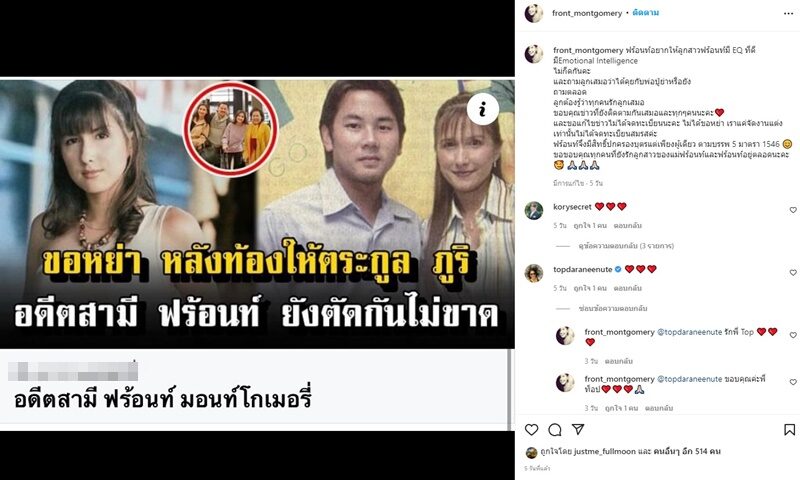Open front_montgomery profile name in header
Image resolution: width=800 pixels, height=480 pixels.
pyautogui.click(x=587, y=13)
